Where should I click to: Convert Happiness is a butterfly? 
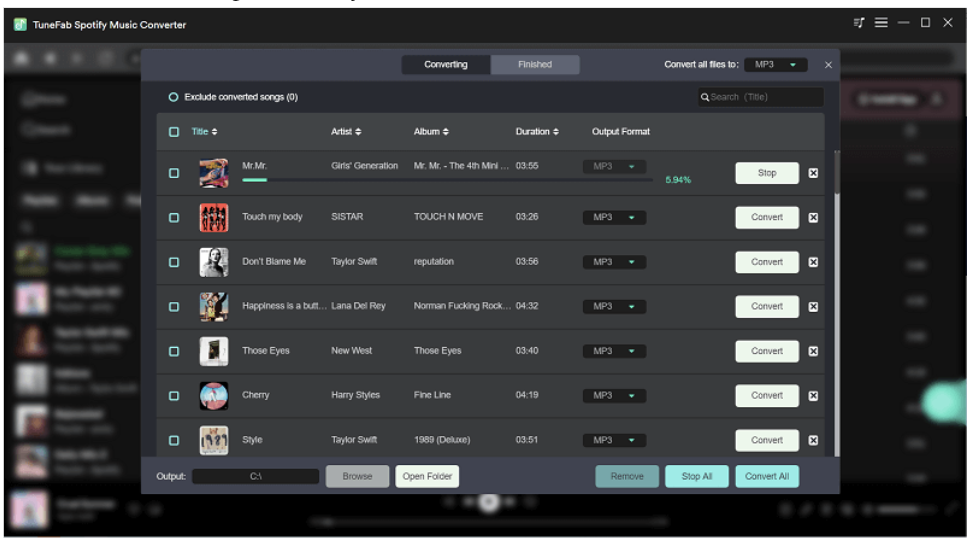767,307
